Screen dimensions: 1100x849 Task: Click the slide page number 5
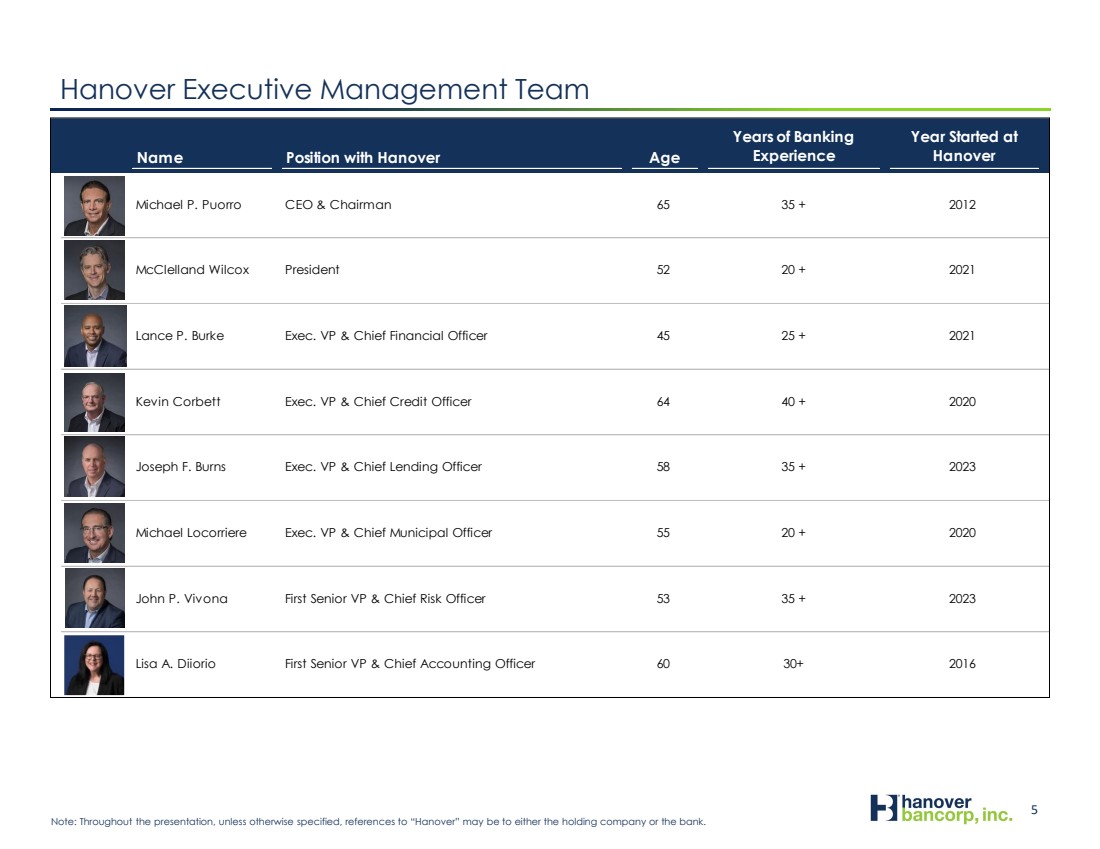[x=1034, y=810]
